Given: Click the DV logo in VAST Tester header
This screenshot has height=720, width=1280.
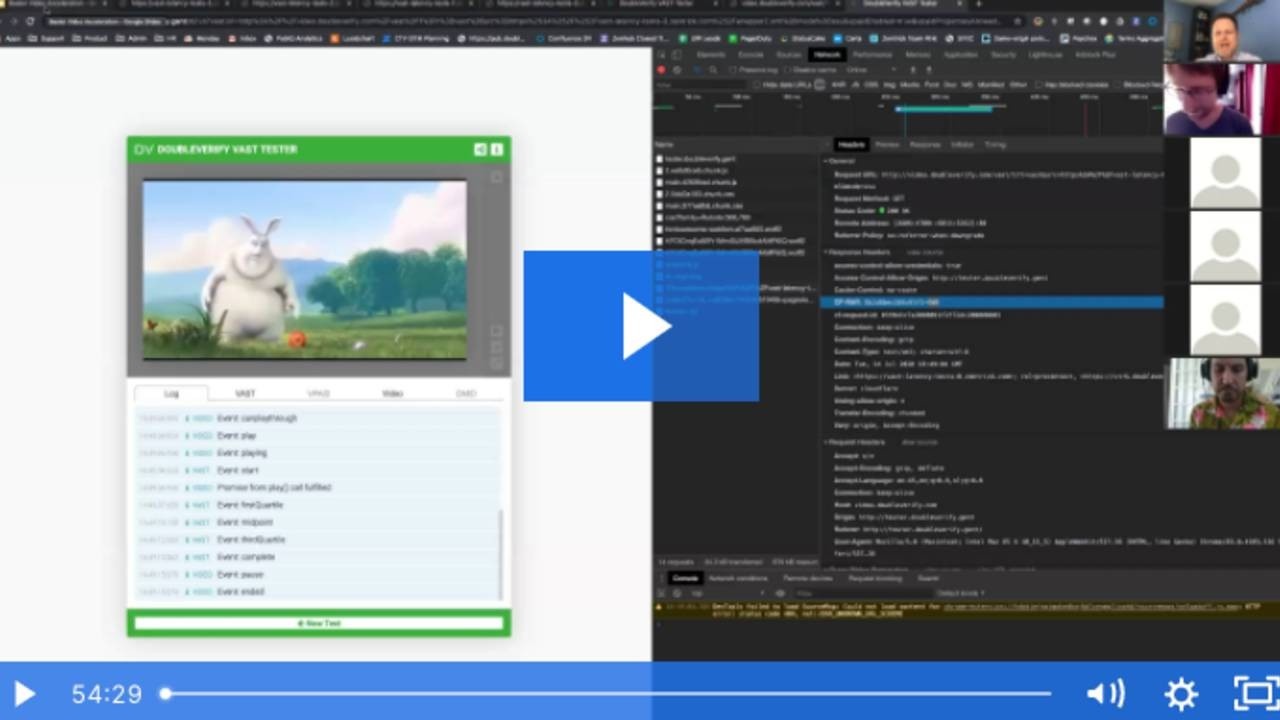Looking at the screenshot, I should click(143, 149).
